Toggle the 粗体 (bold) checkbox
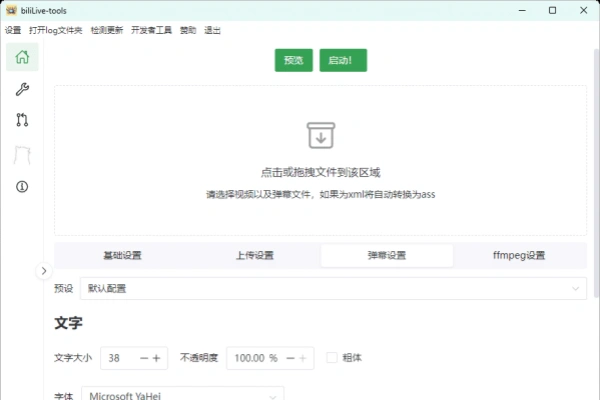 click(332, 357)
